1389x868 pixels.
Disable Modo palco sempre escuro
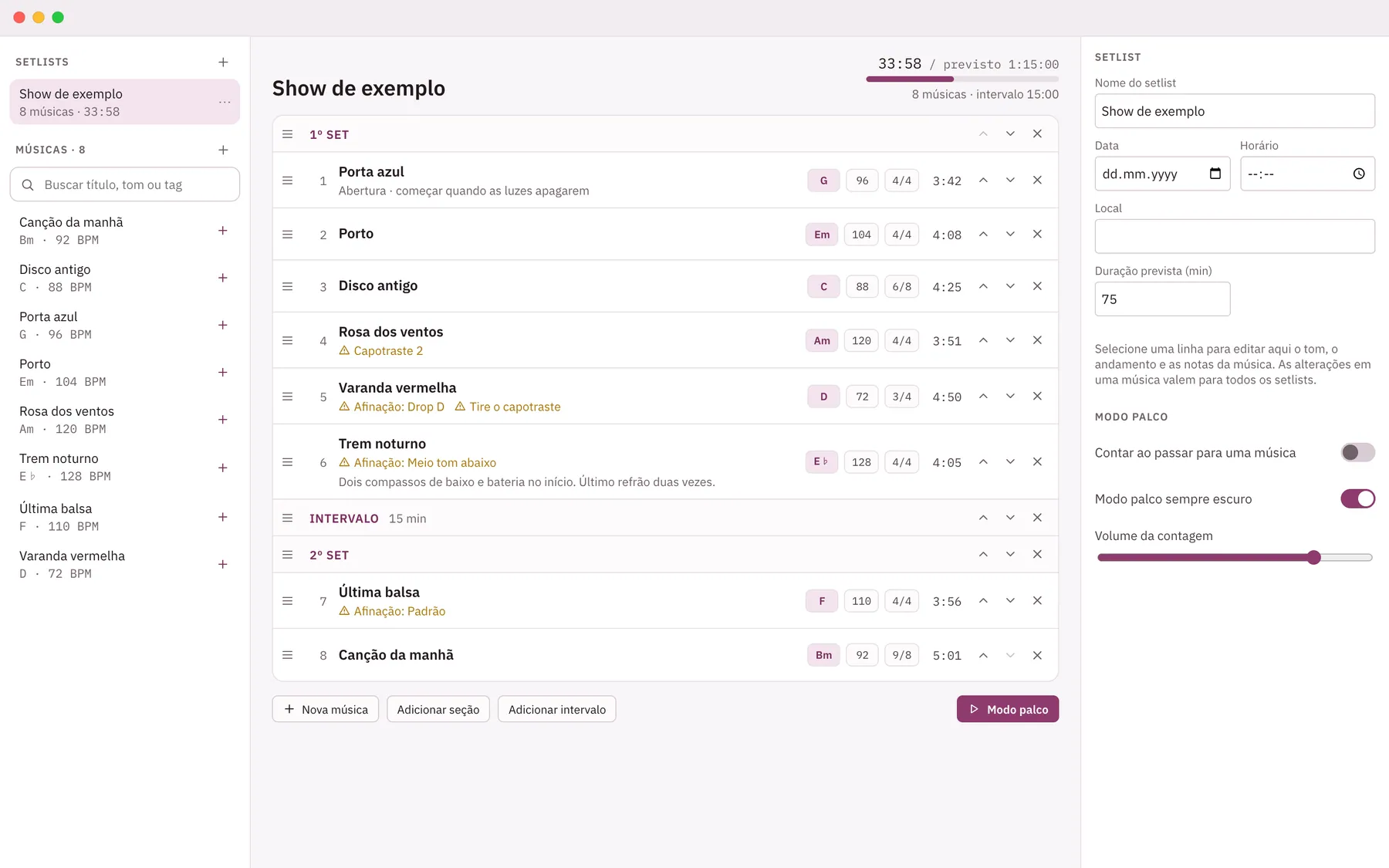1357,498
